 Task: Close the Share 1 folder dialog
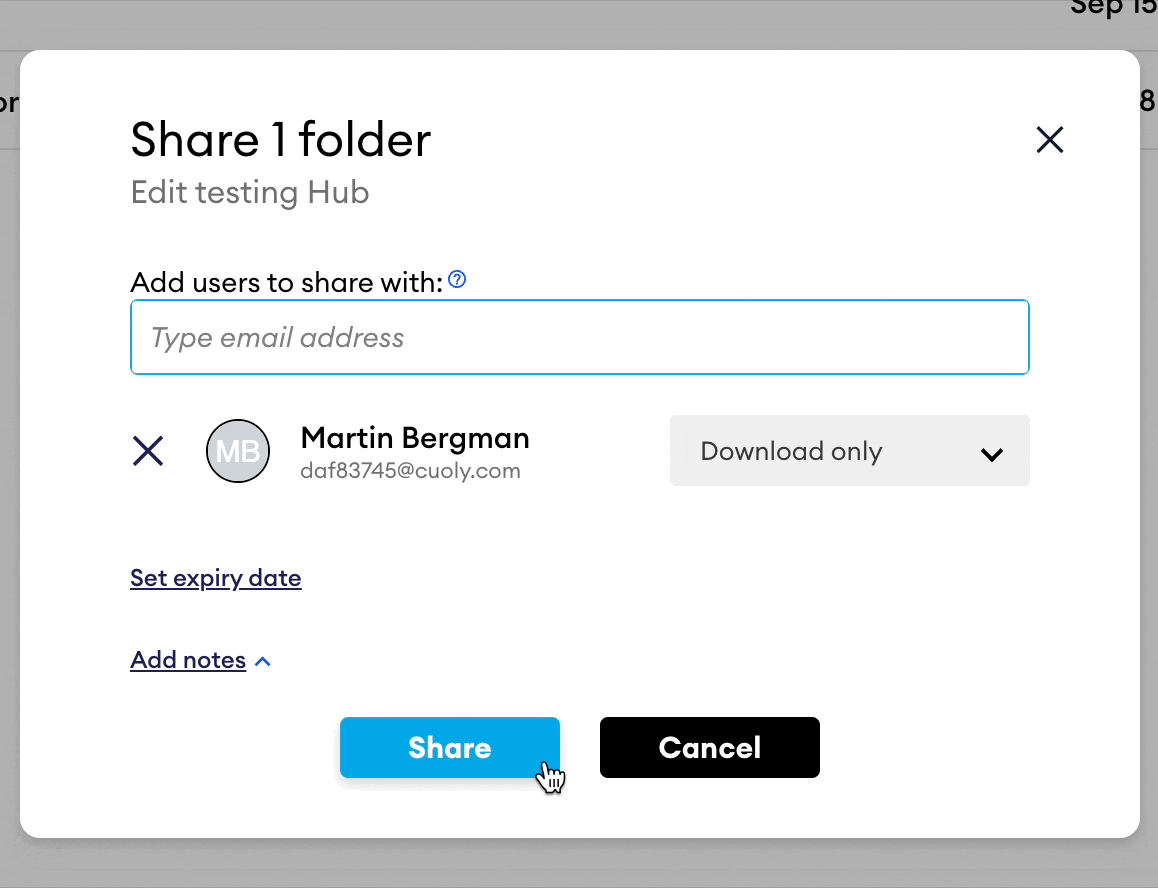pos(1049,140)
